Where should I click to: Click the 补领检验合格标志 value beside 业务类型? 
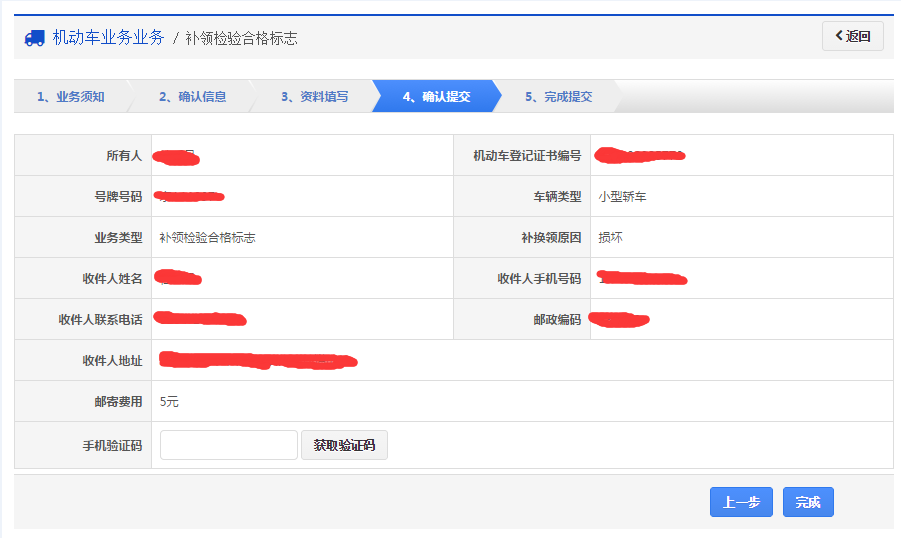(207, 238)
